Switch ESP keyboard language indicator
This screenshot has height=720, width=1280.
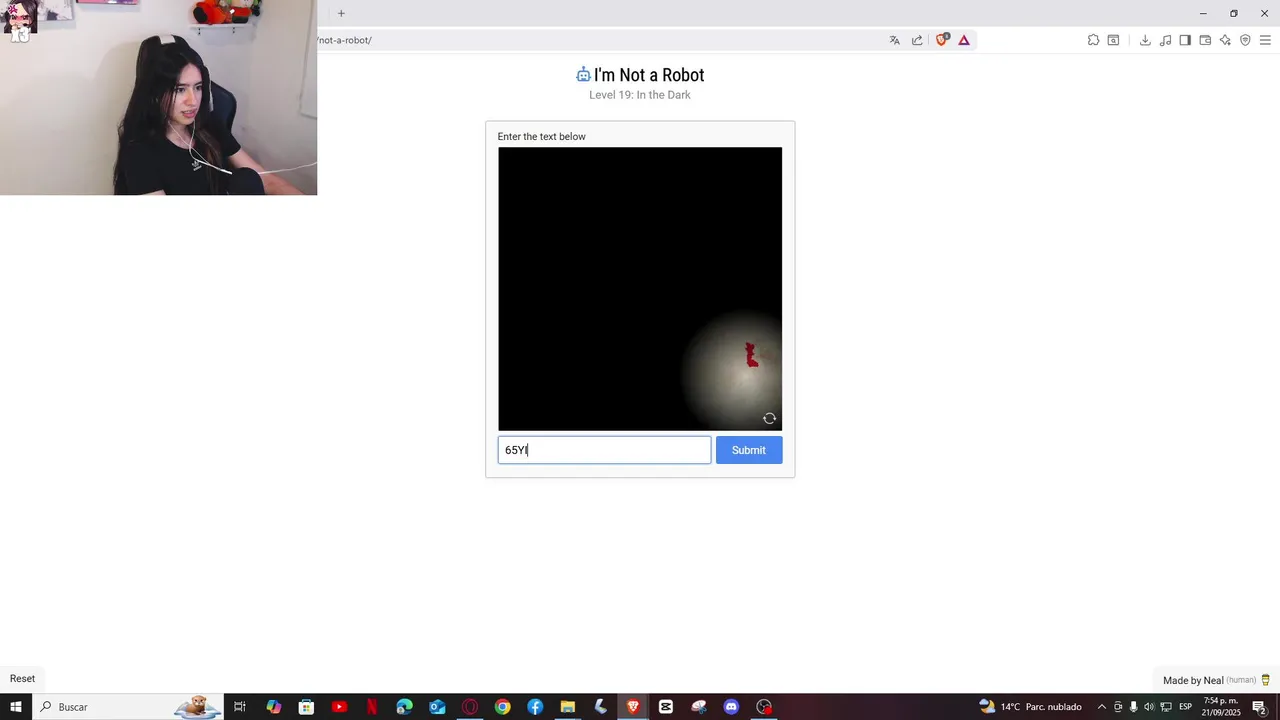click(1185, 707)
